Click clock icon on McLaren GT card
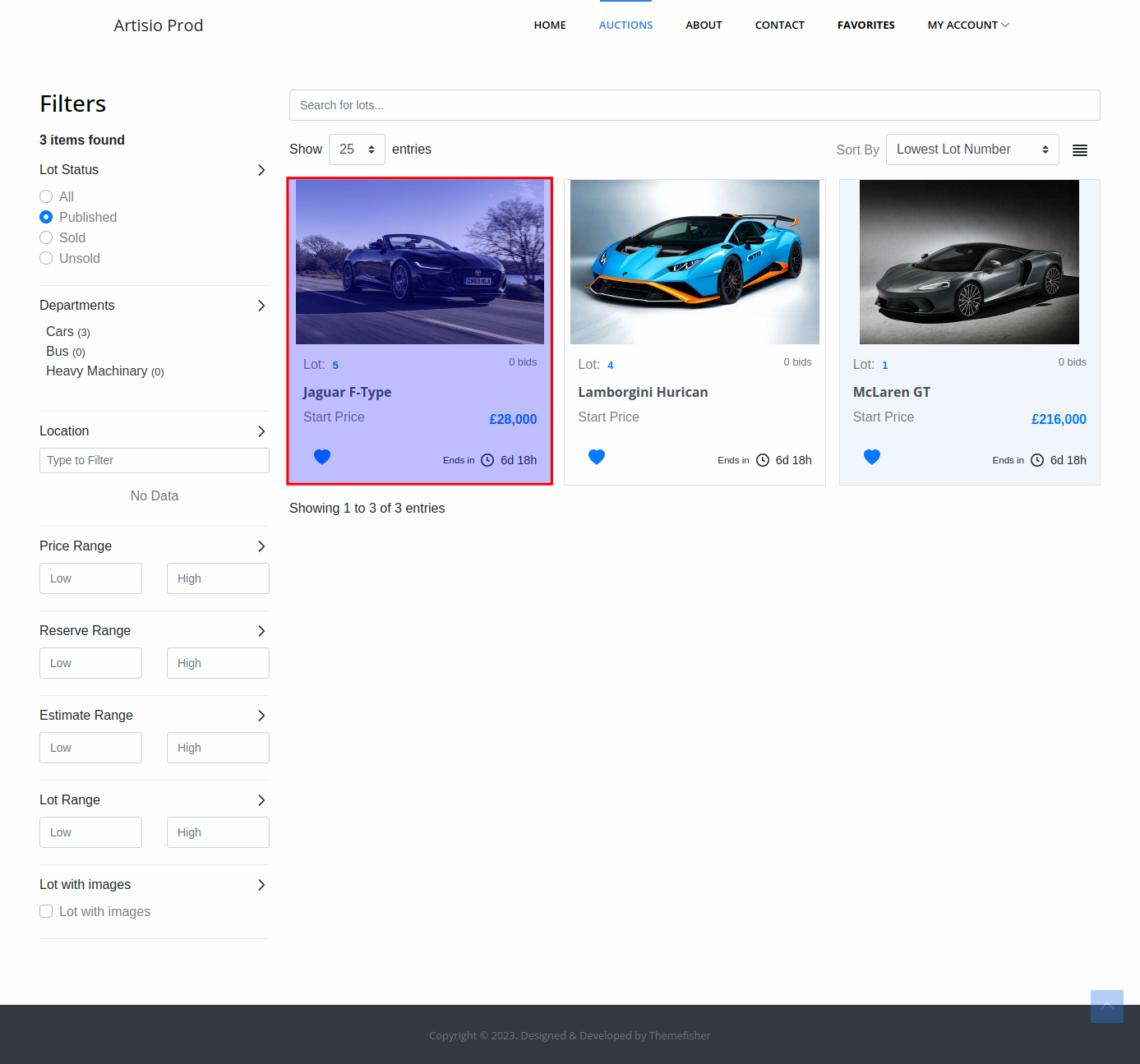 click(x=1037, y=460)
